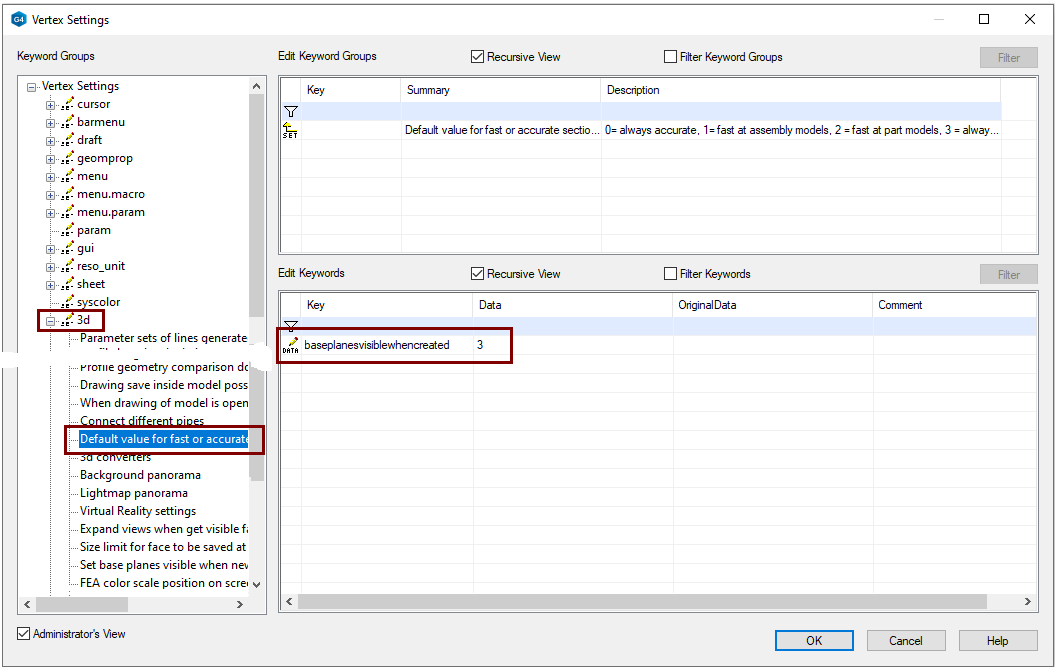Click the SET icon in keyword groups row
Image resolution: width=1055 pixels, height=670 pixels.
pyautogui.click(x=290, y=130)
